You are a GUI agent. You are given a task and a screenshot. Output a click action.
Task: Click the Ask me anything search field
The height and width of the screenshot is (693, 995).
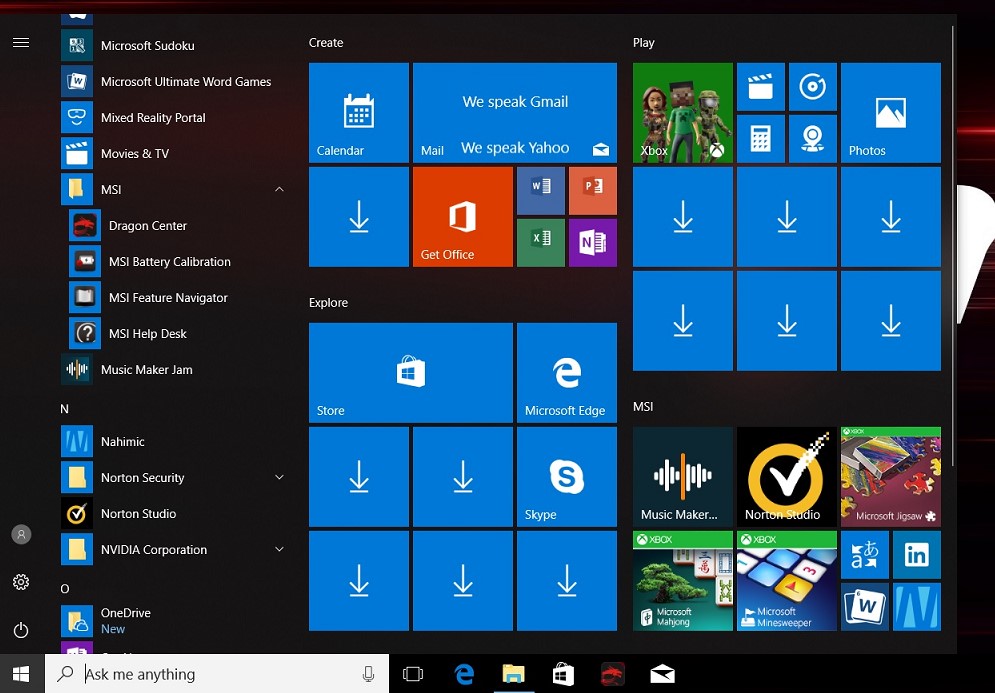point(210,674)
